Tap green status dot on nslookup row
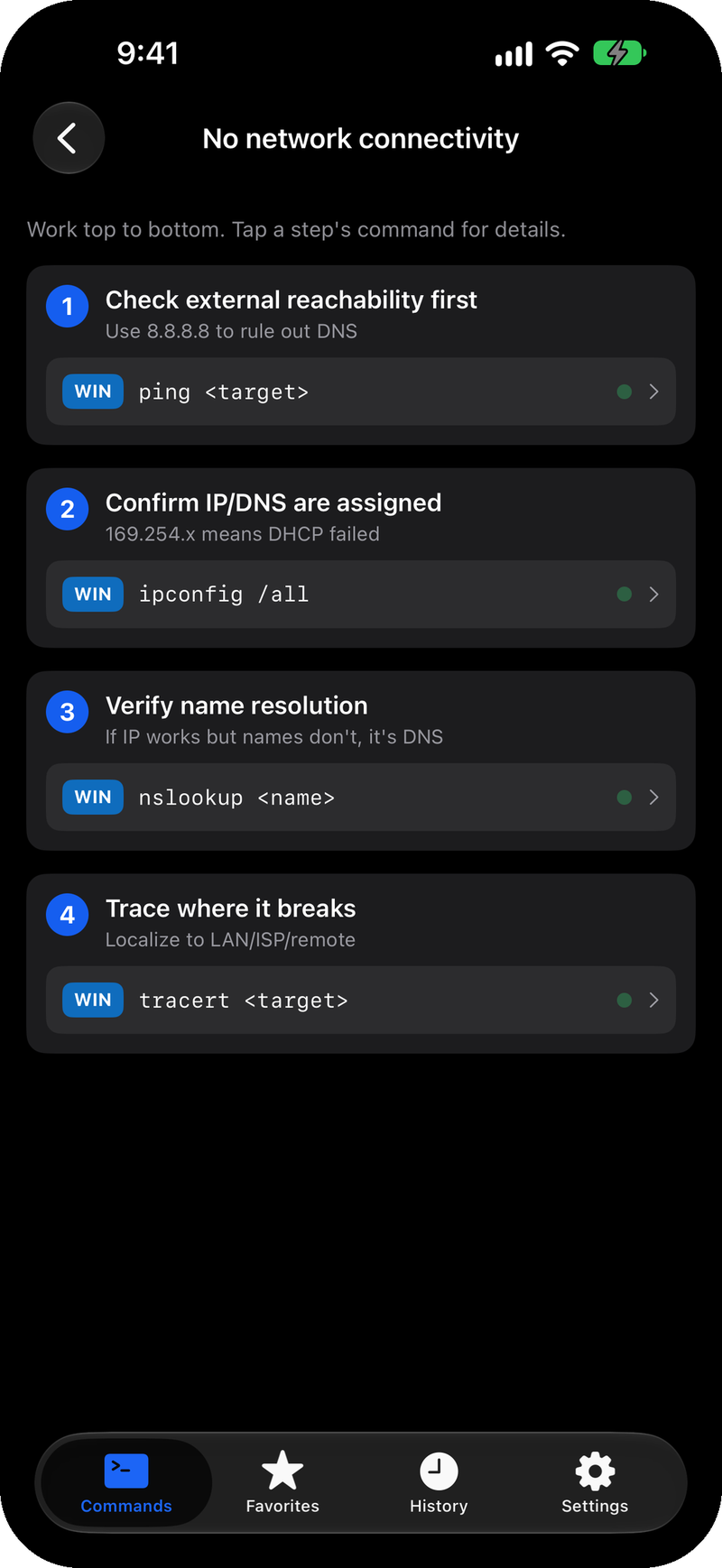This screenshot has width=722, height=1568. coord(624,798)
